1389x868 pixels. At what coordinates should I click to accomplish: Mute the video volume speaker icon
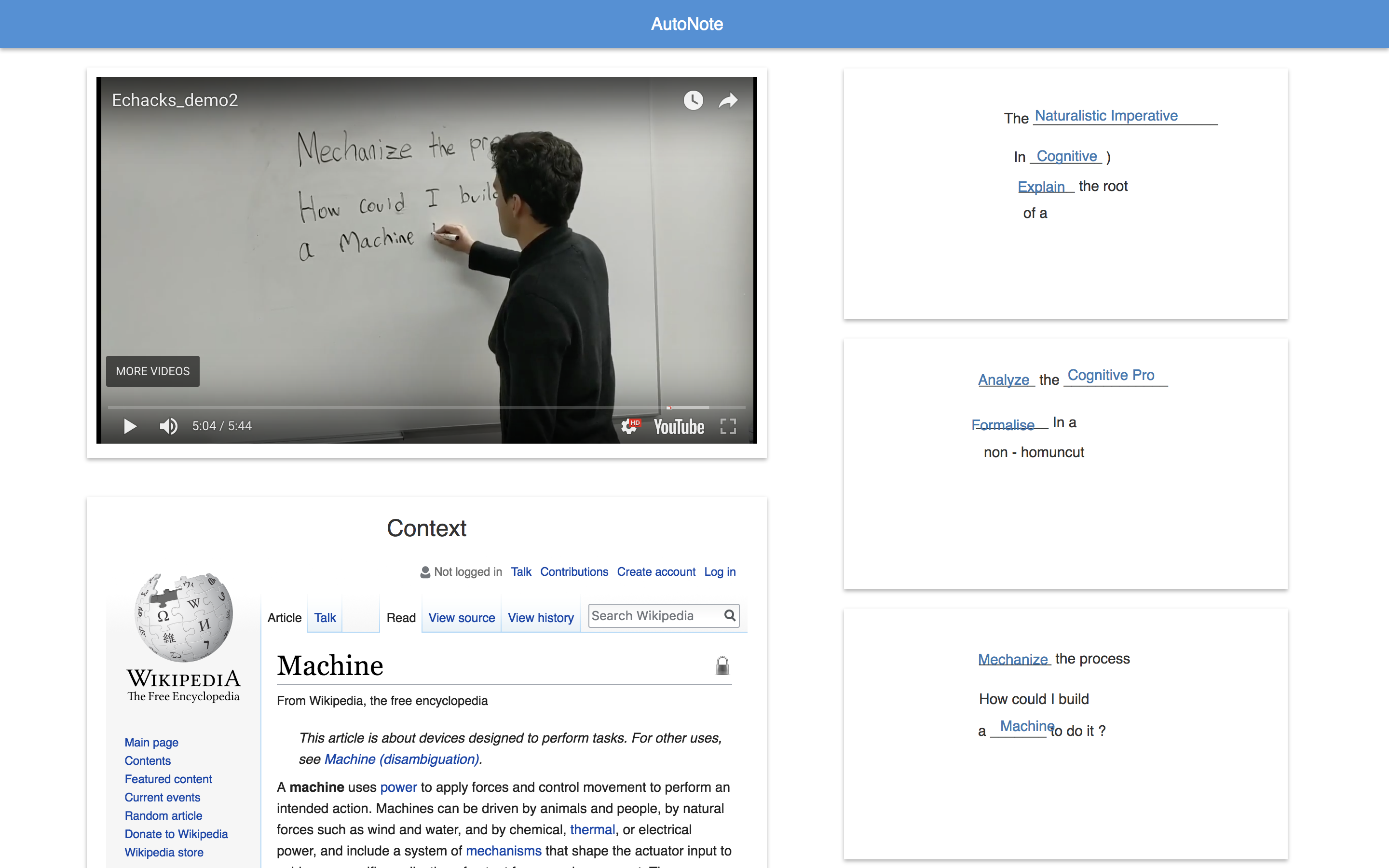tap(168, 426)
